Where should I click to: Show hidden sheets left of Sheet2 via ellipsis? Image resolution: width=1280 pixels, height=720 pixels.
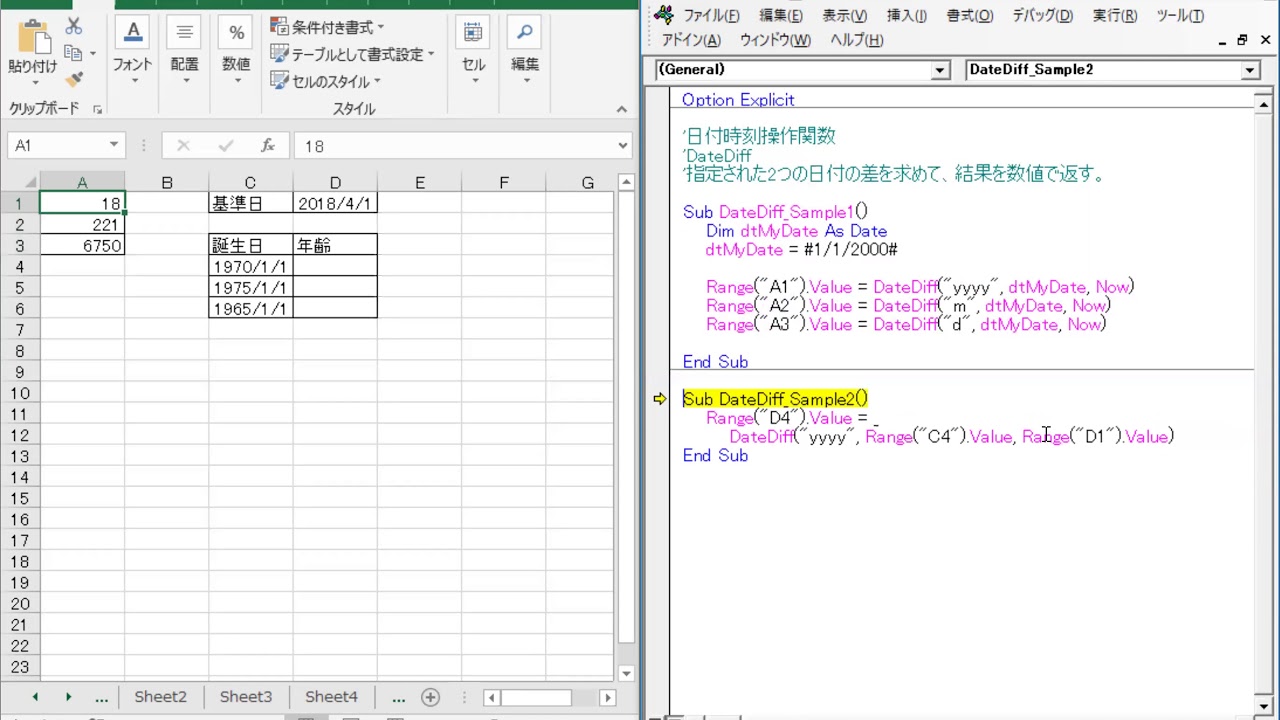[101, 697]
